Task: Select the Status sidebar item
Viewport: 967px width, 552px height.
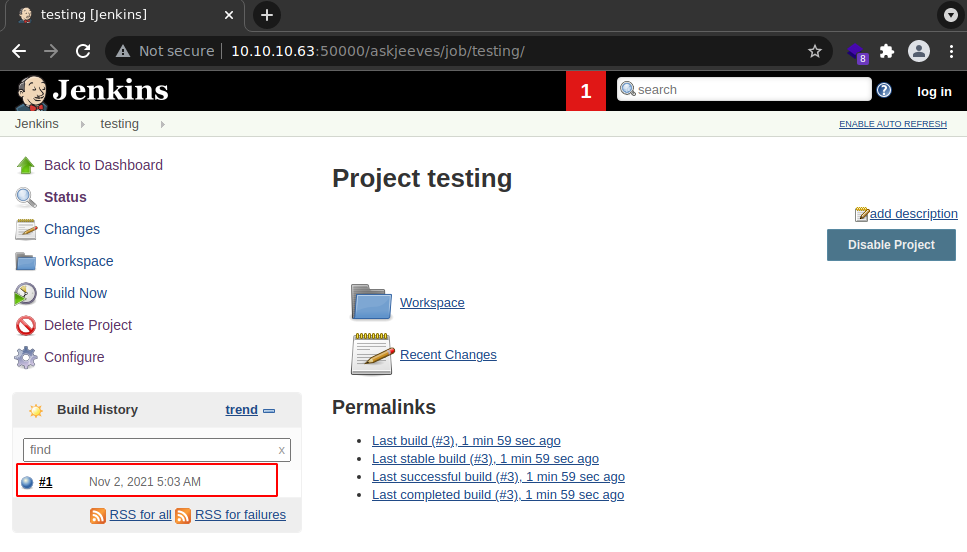Action: pos(65,197)
